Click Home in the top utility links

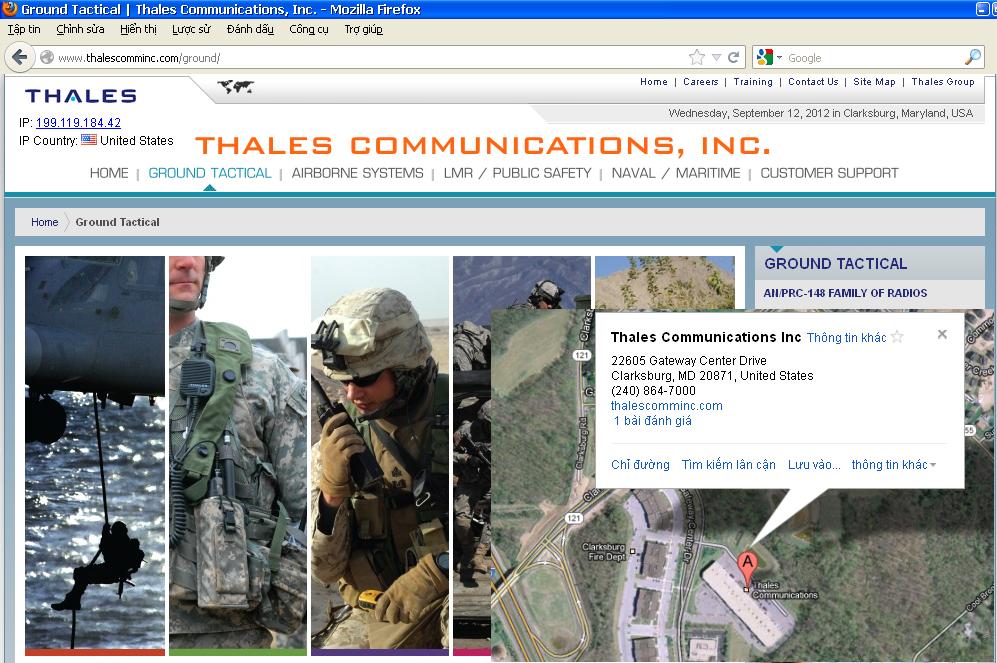point(654,81)
